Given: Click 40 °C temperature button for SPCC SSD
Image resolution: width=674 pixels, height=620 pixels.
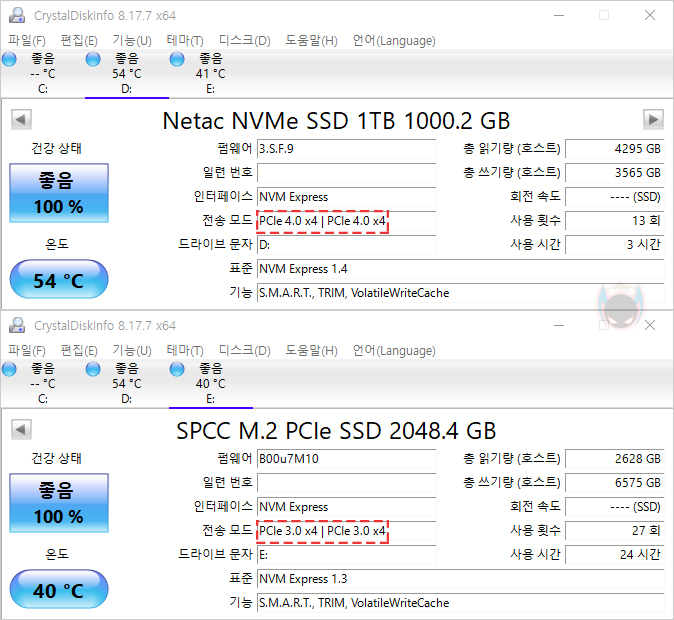Looking at the screenshot, I should pos(59,589).
